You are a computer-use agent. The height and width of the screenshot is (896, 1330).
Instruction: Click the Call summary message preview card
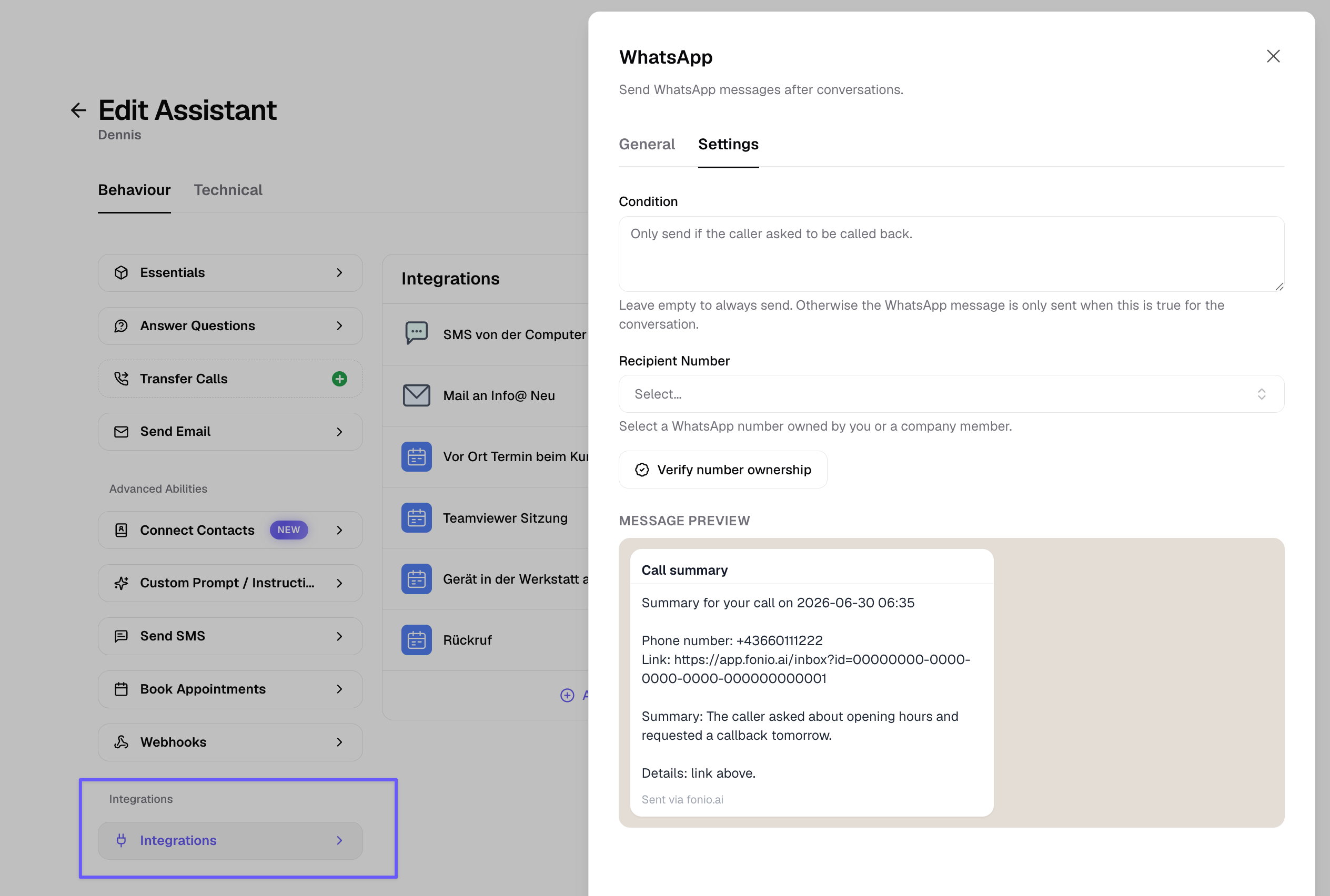[811, 683]
